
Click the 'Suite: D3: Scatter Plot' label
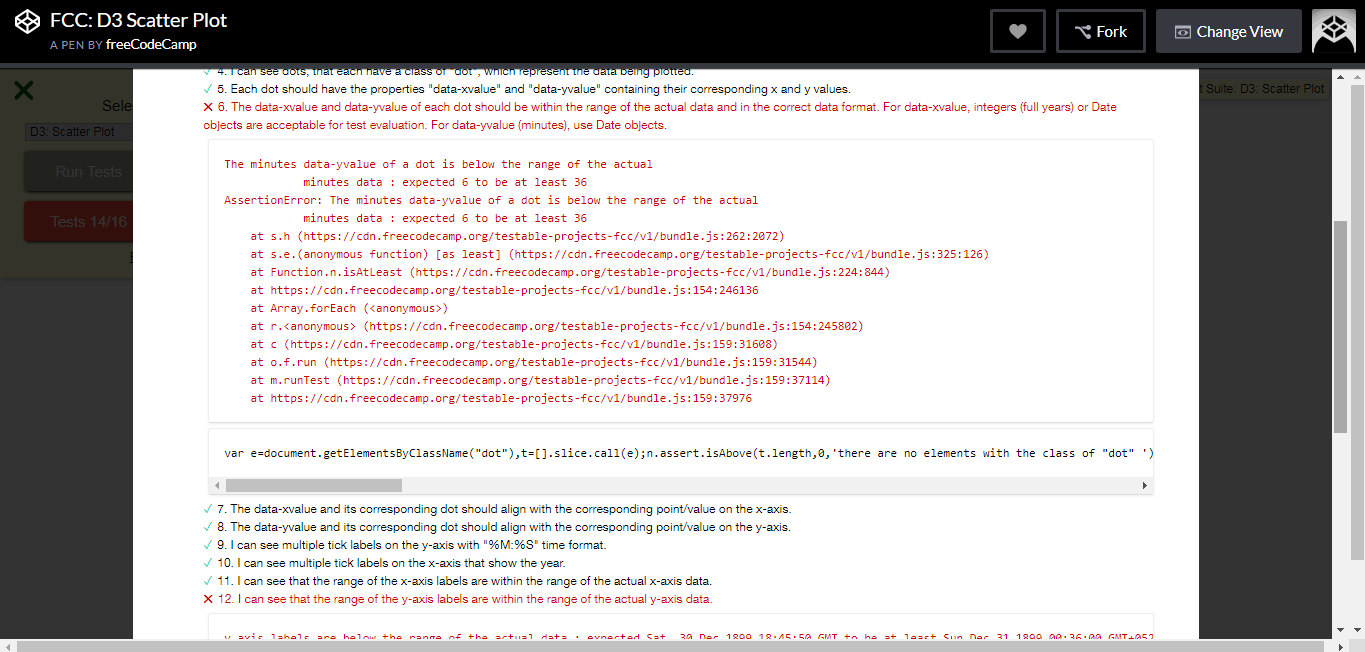coord(1262,89)
